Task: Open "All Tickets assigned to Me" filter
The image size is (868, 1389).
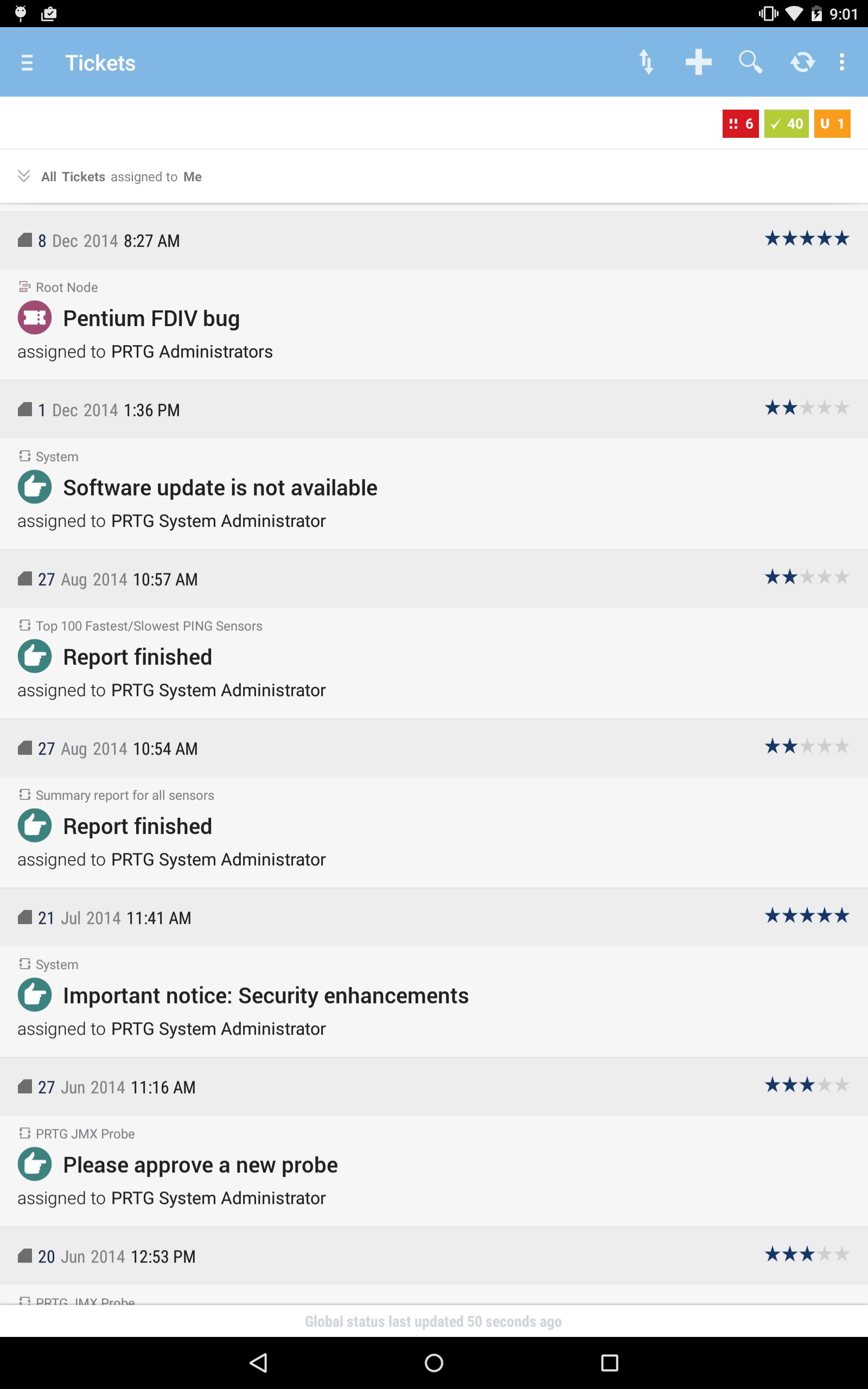Action: pyautogui.click(x=121, y=177)
